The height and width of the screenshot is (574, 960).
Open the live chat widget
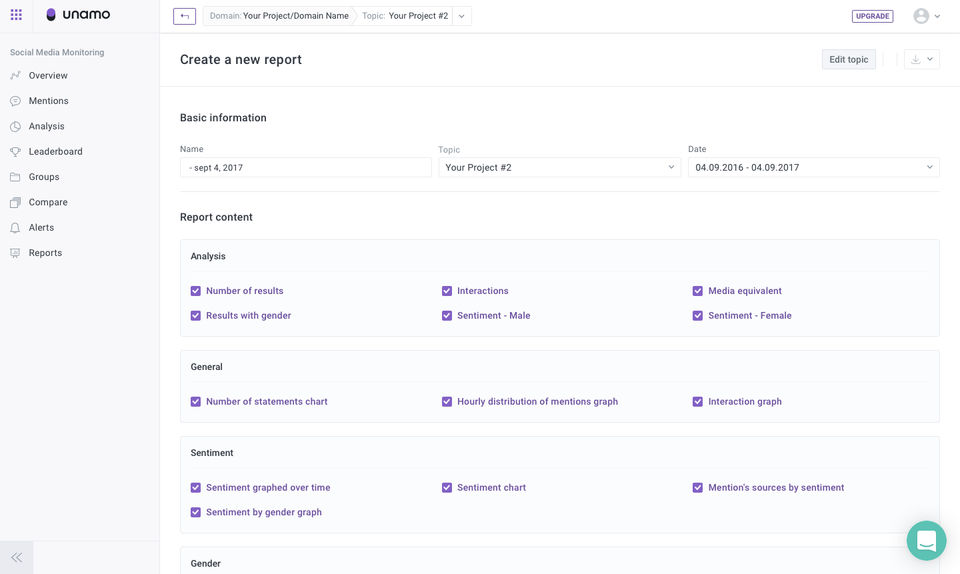pyautogui.click(x=926, y=541)
